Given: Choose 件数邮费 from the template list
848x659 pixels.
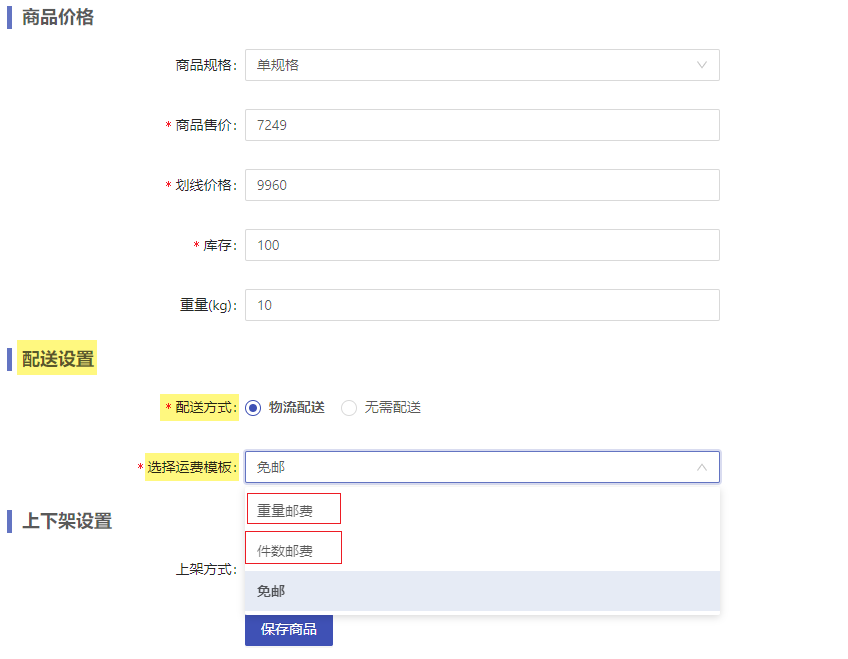Looking at the screenshot, I should pos(284,551).
